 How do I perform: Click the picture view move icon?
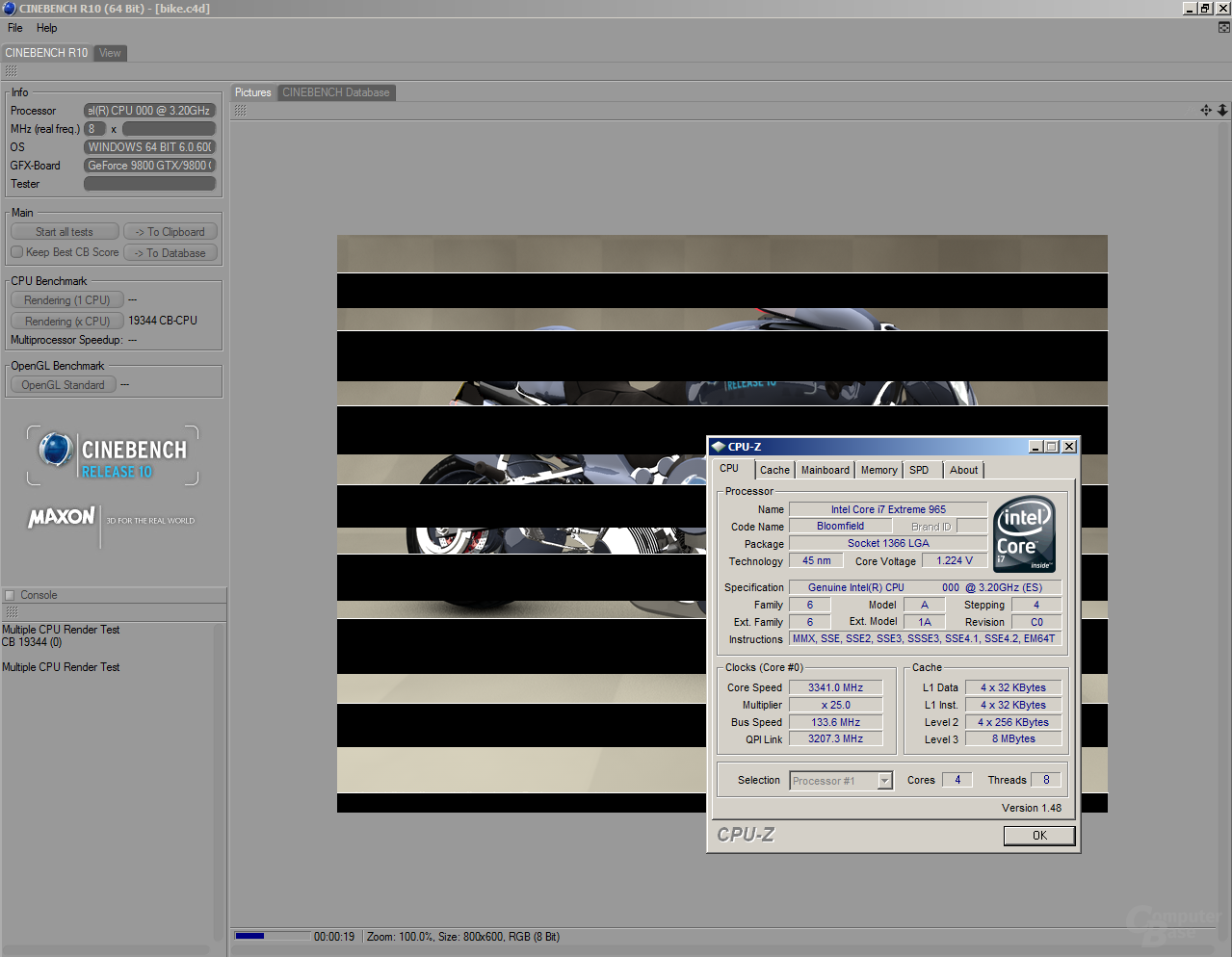pos(1206,111)
